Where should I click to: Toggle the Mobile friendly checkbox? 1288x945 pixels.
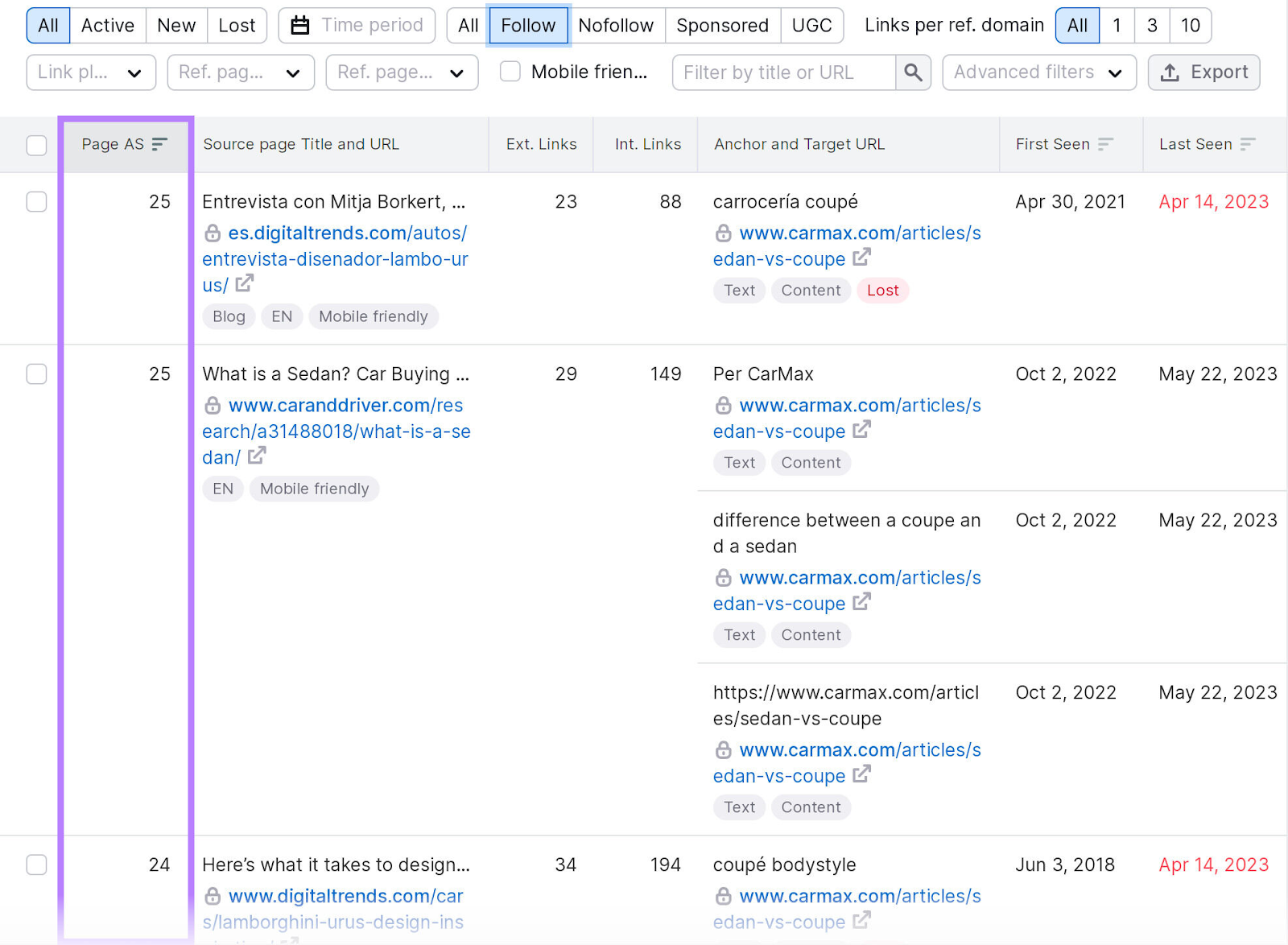510,72
